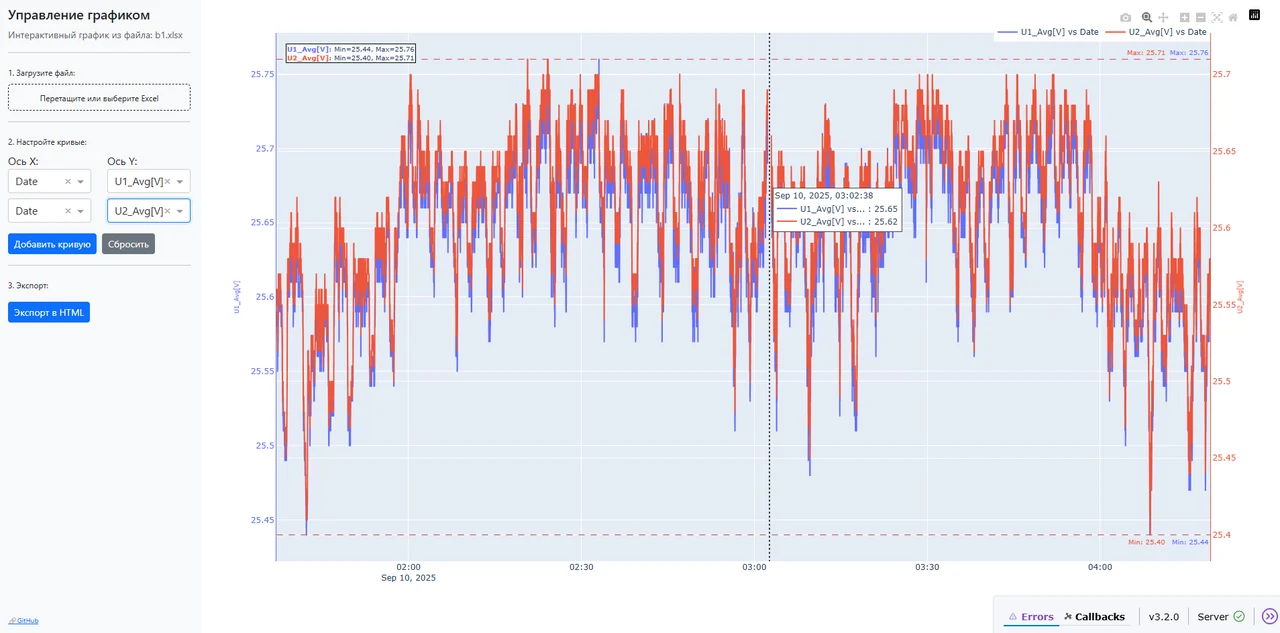The height and width of the screenshot is (633, 1280).
Task: Reset axes with the home icon
Action: (1233, 17)
